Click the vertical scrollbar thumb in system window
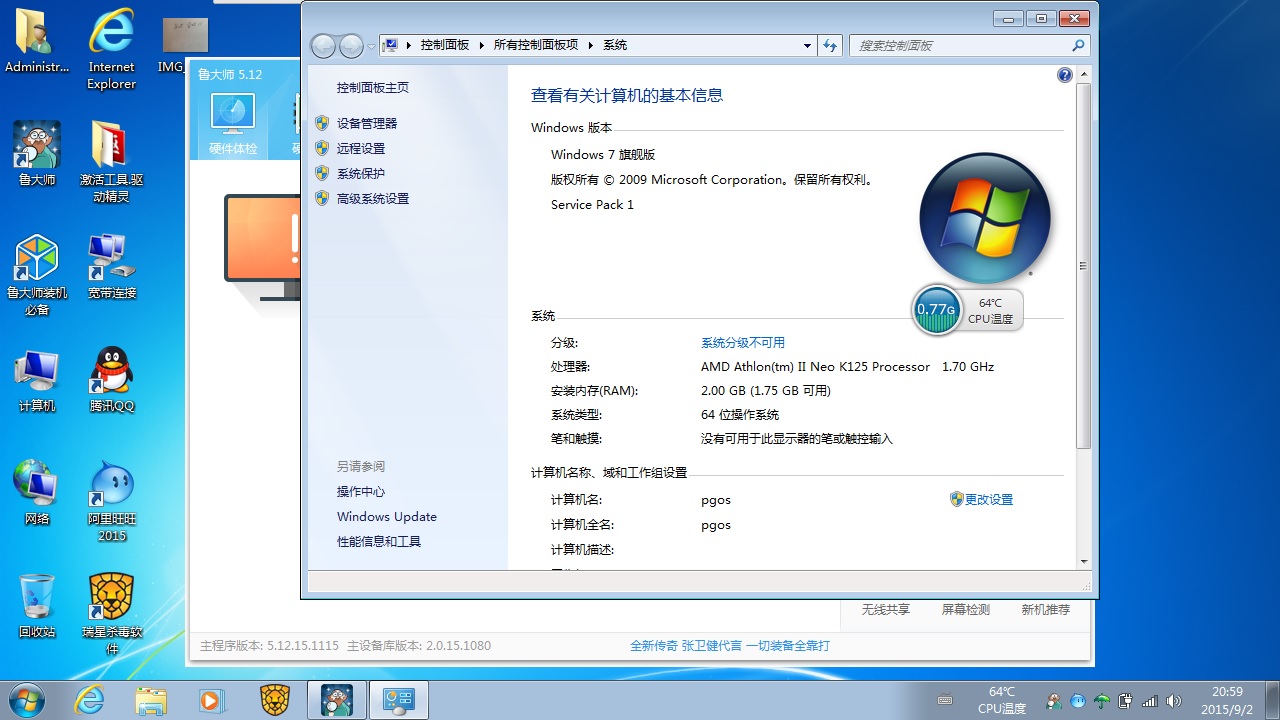Screen dimensions: 1280x720 pos(1083,266)
